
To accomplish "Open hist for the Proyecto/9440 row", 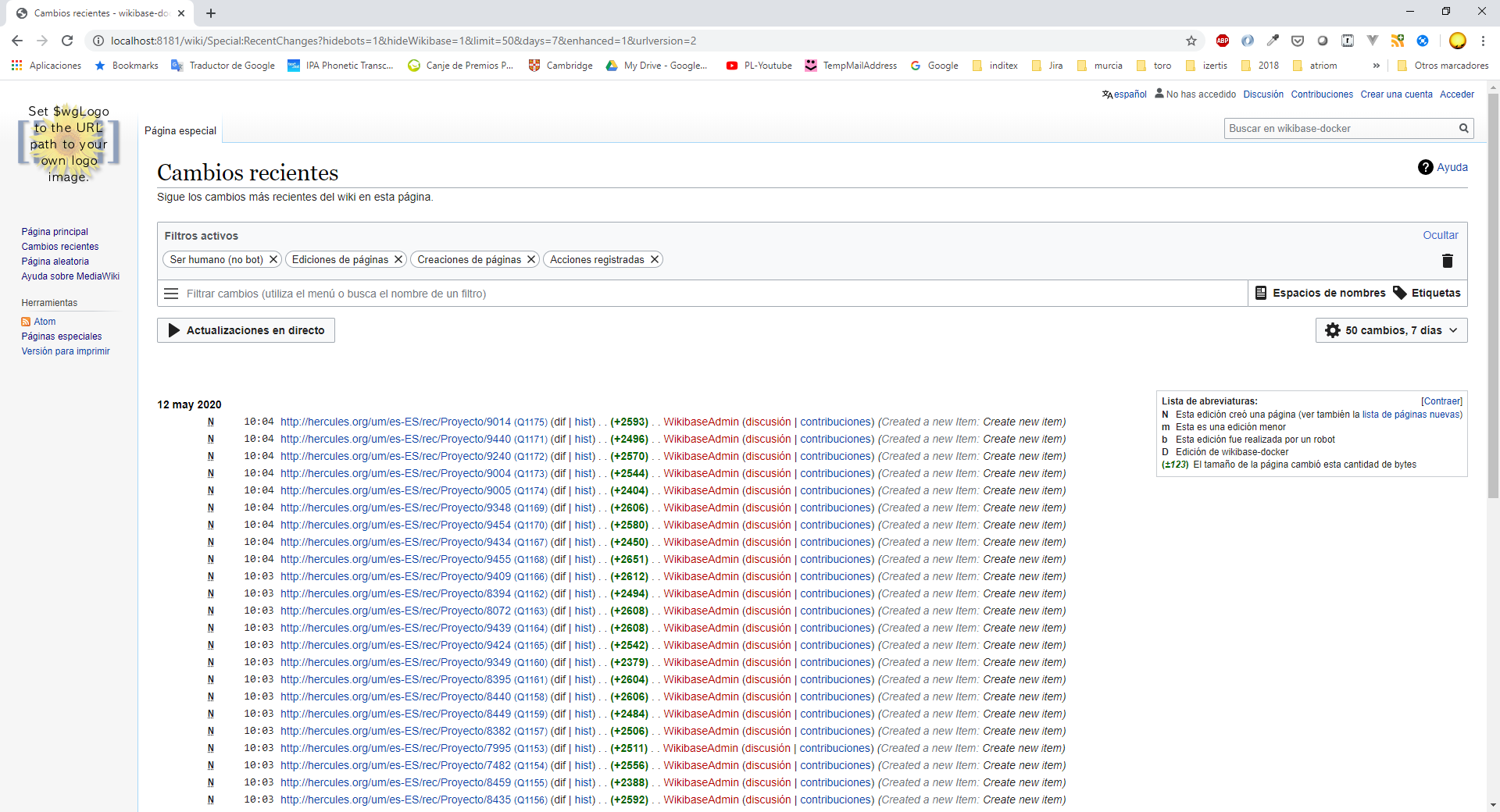I will point(584,439).
